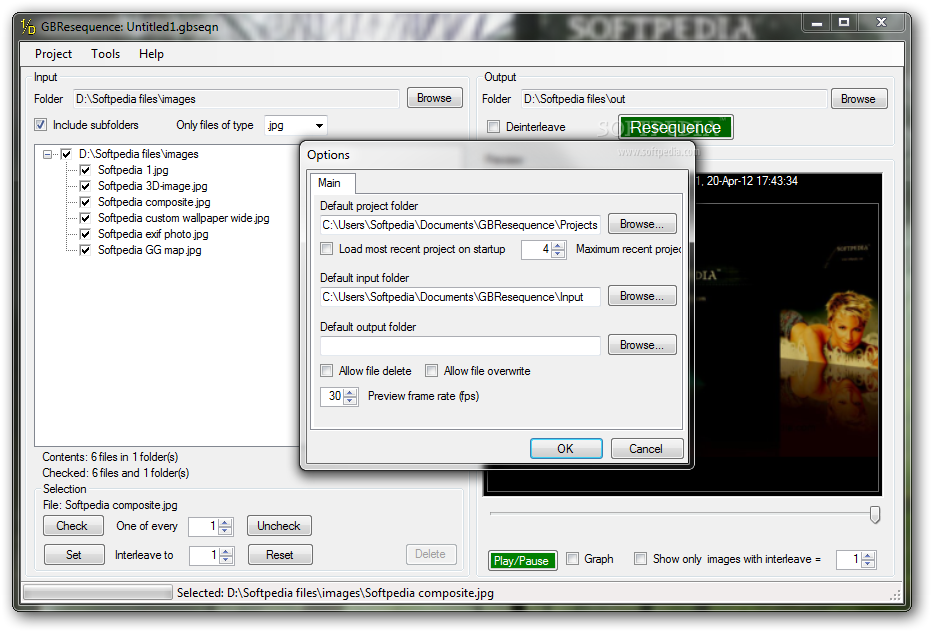932x632 pixels.
Task: Toggle Include subfolders checkbox
Action: (x=40, y=125)
